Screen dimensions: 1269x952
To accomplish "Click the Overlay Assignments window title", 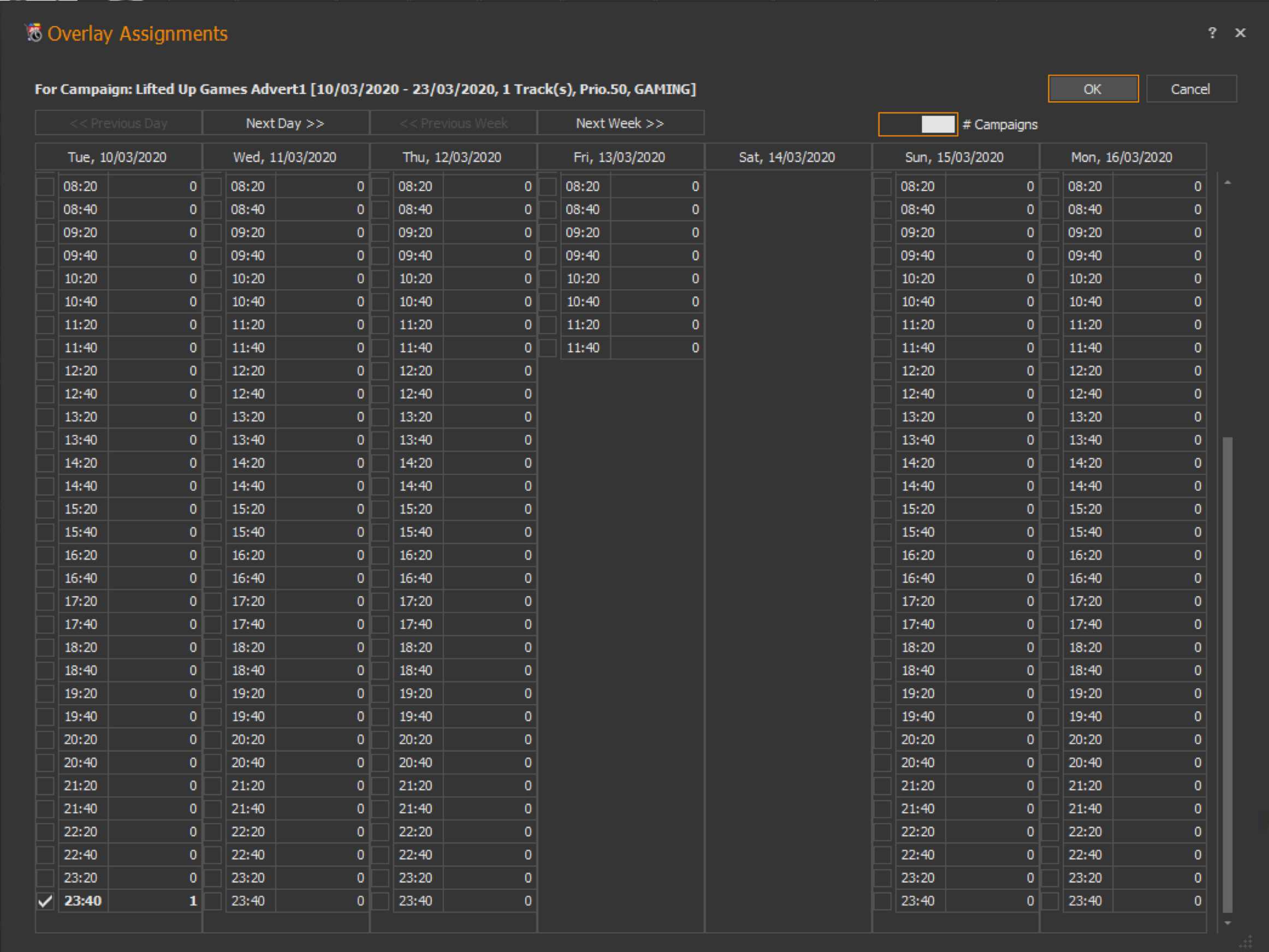I will 138,33.
